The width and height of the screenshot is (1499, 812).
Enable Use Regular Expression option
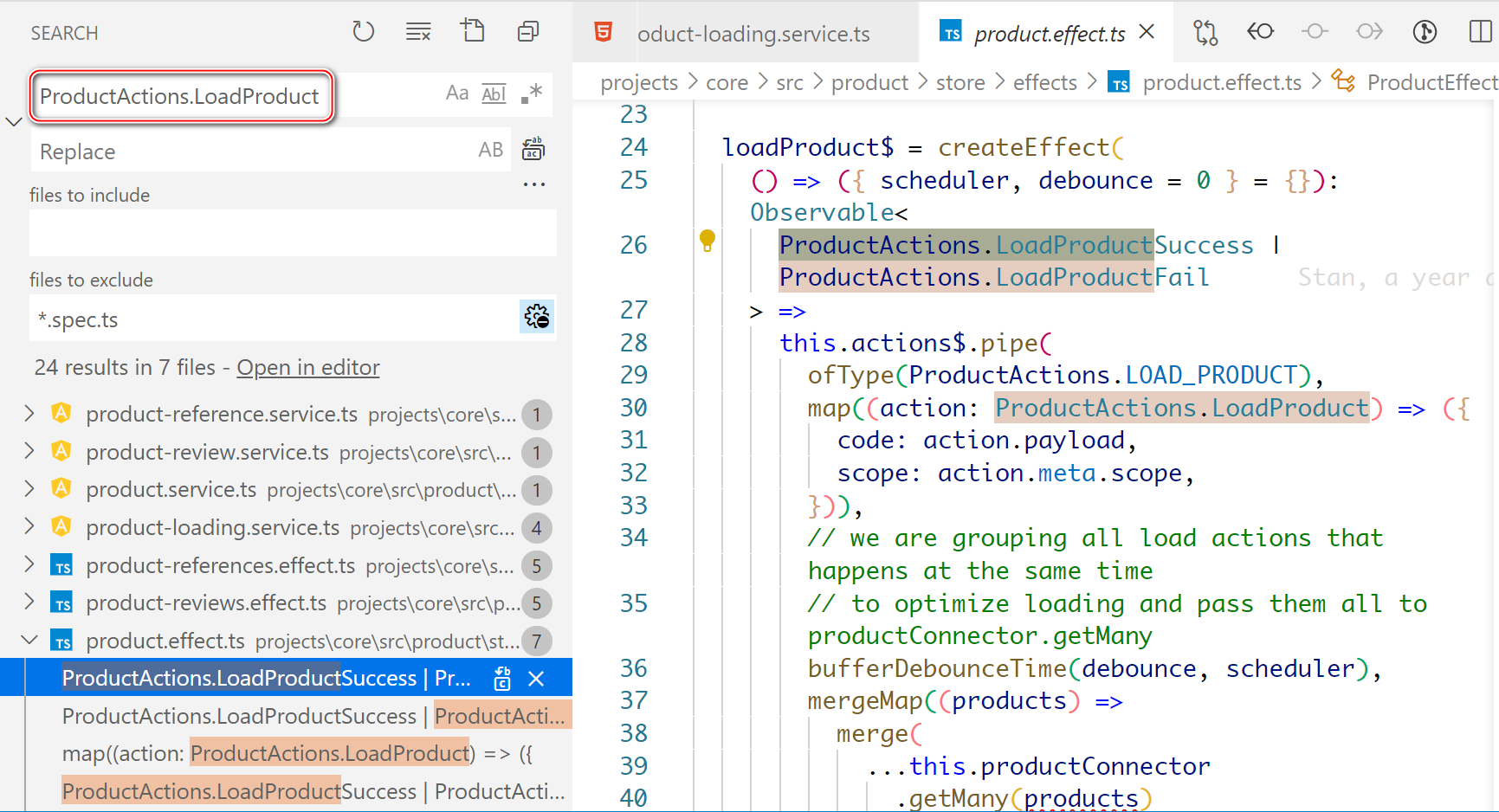pos(531,93)
